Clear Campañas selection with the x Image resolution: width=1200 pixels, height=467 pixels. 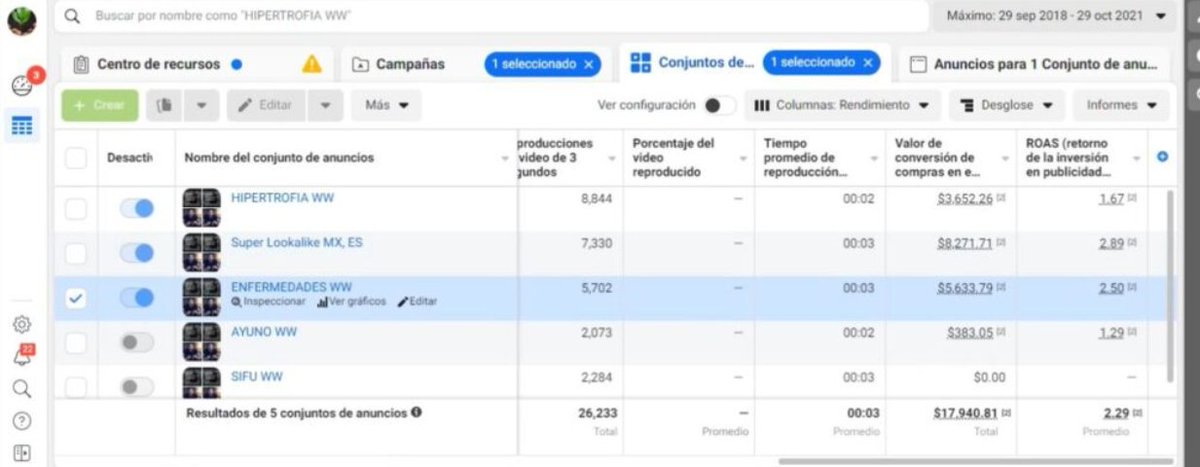coord(588,64)
